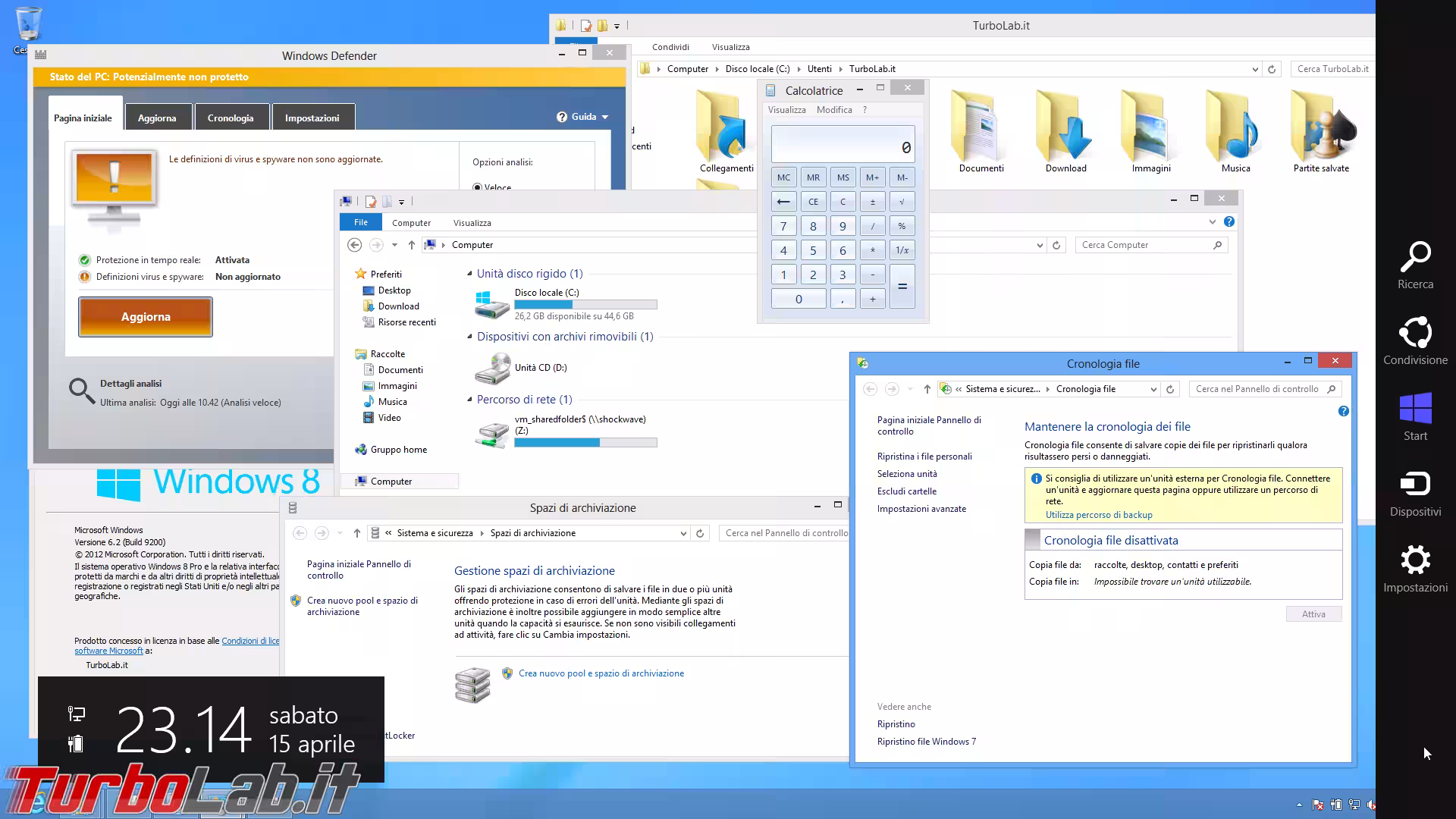Switch to the Visualizza ribbon tab
Viewport: 1456px width, 819px height.
472,222
